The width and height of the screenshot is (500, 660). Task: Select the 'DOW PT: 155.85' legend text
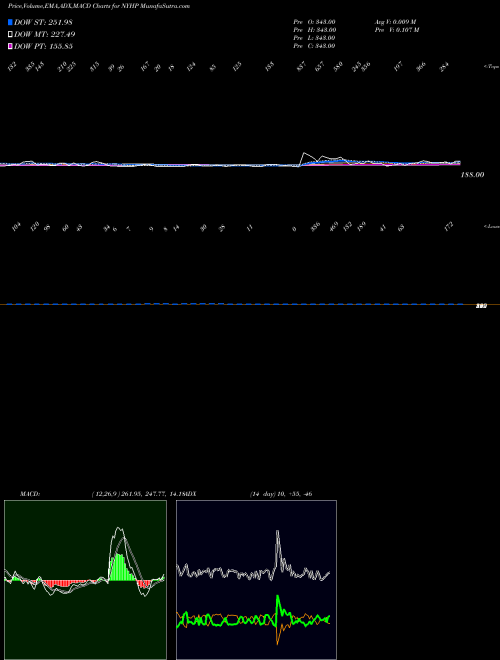point(43,46)
